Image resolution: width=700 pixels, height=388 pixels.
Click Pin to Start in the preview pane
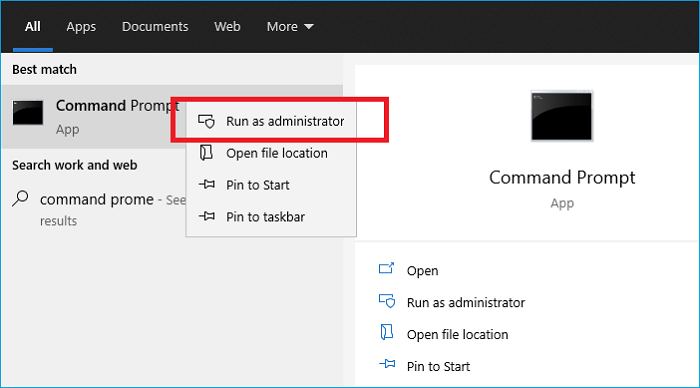438,367
